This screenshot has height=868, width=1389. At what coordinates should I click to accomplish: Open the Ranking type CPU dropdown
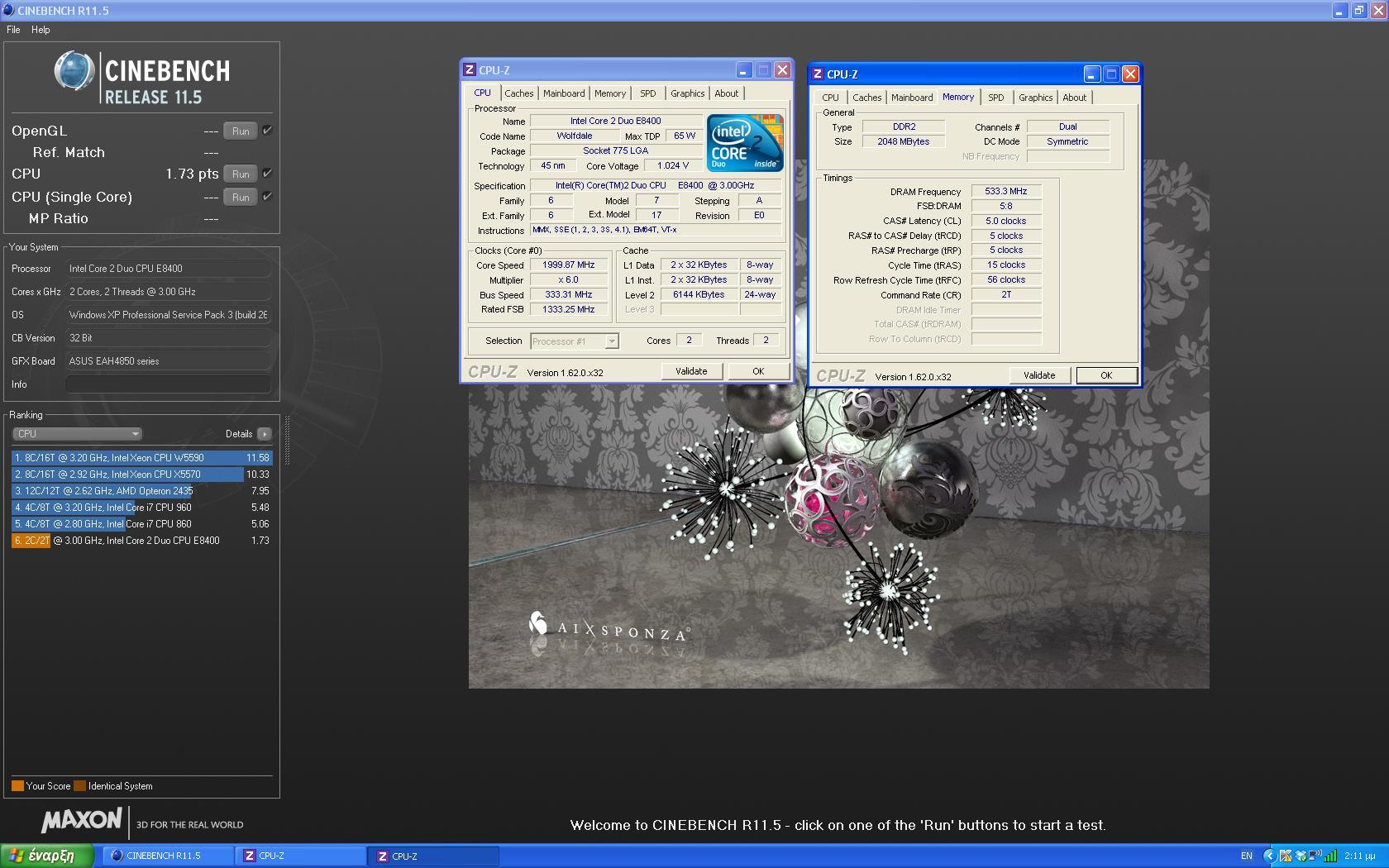(x=77, y=434)
